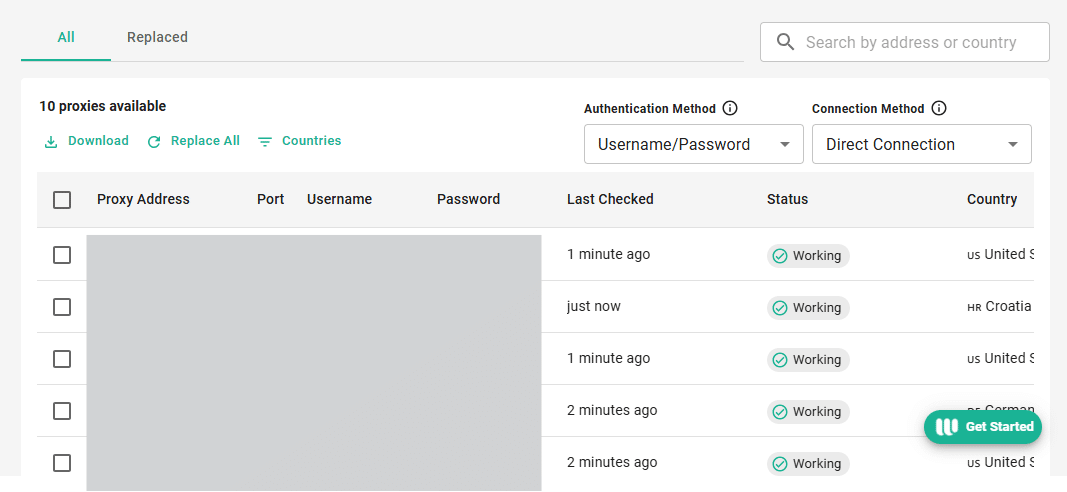Check the first proxy row checkbox
1067x492 pixels.
[62, 255]
